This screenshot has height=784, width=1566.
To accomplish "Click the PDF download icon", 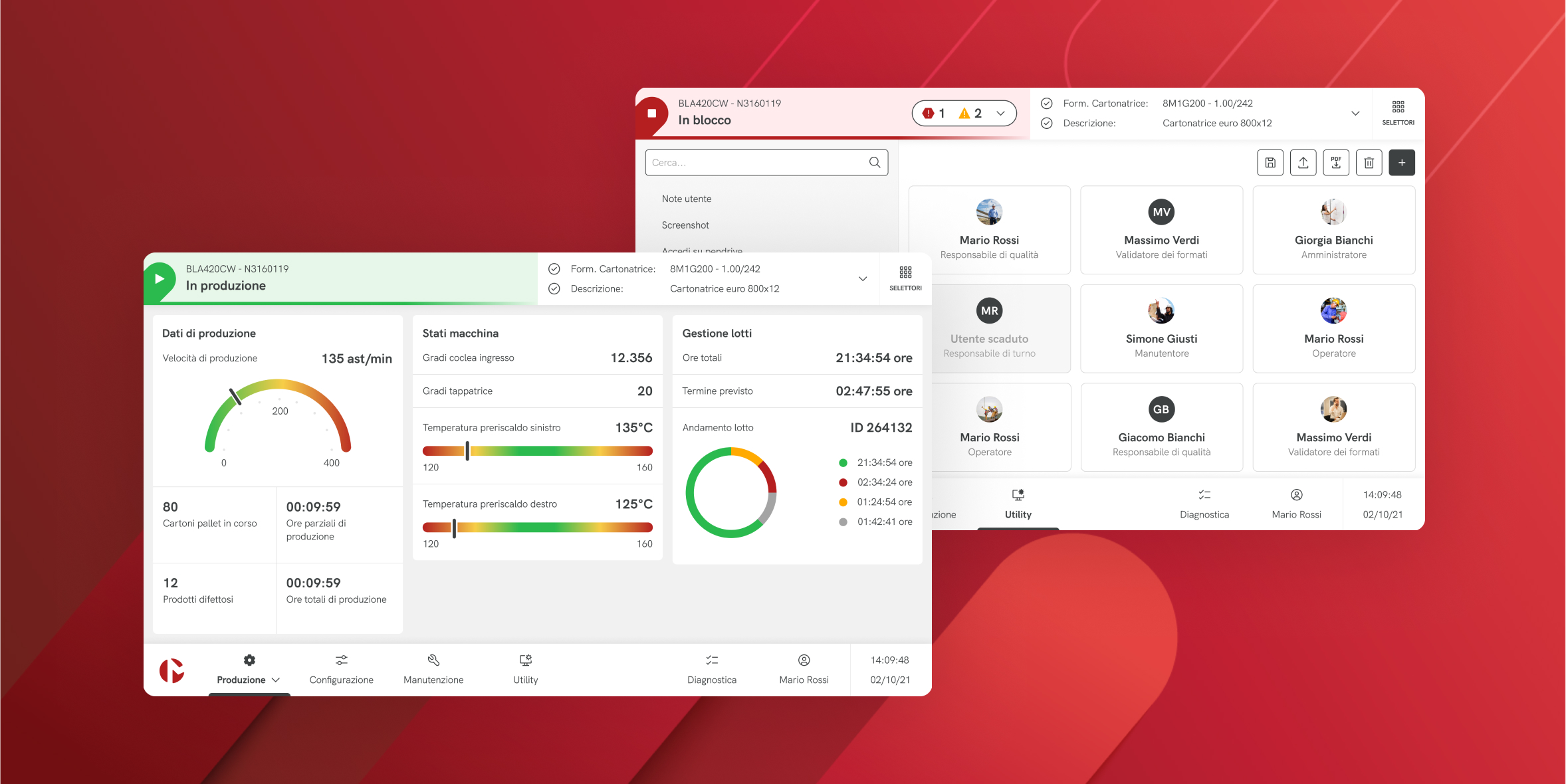I will [x=1335, y=163].
